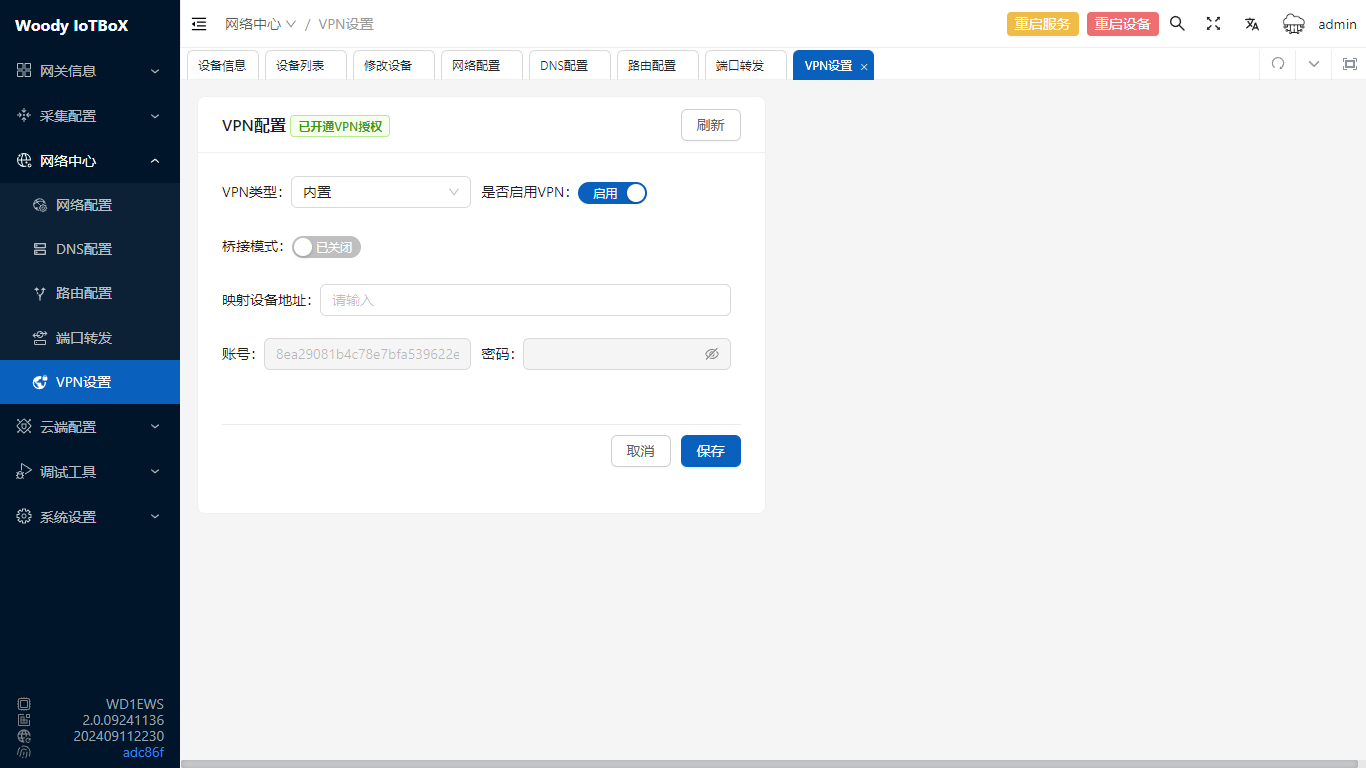Click the 重启设备 button
The width and height of the screenshot is (1366, 768).
pos(1122,24)
